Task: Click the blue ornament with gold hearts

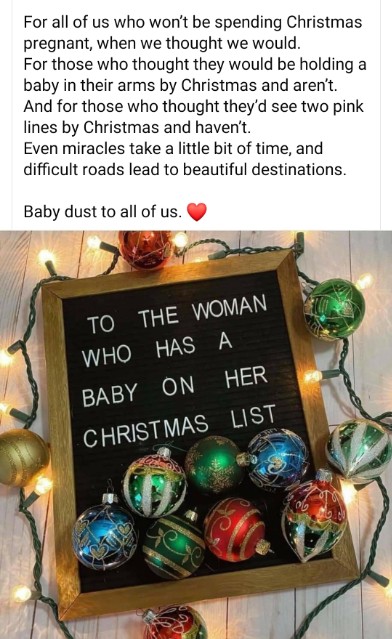Action: pyautogui.click(x=104, y=534)
